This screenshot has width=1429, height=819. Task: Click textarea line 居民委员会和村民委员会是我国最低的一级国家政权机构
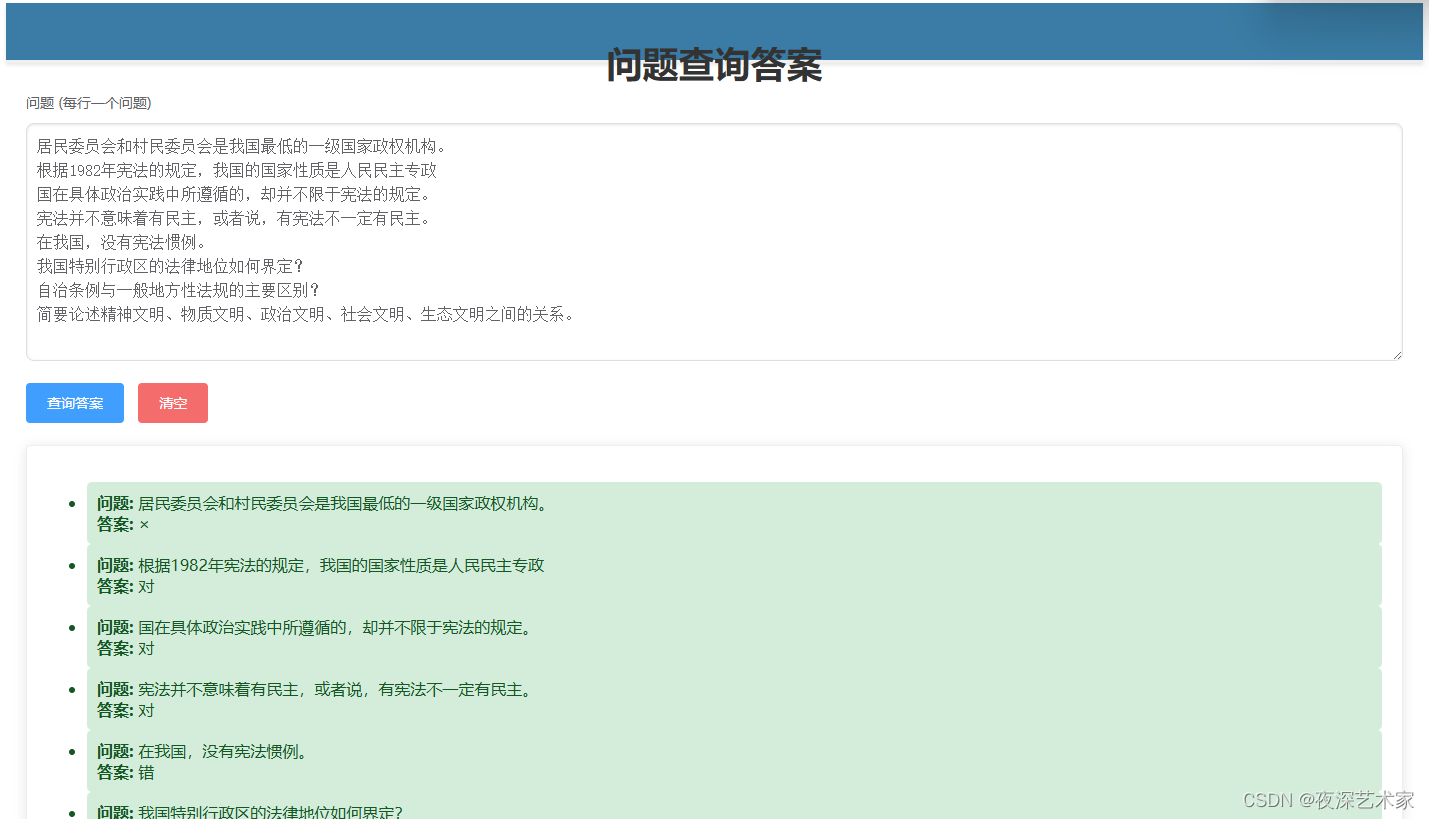pos(243,147)
